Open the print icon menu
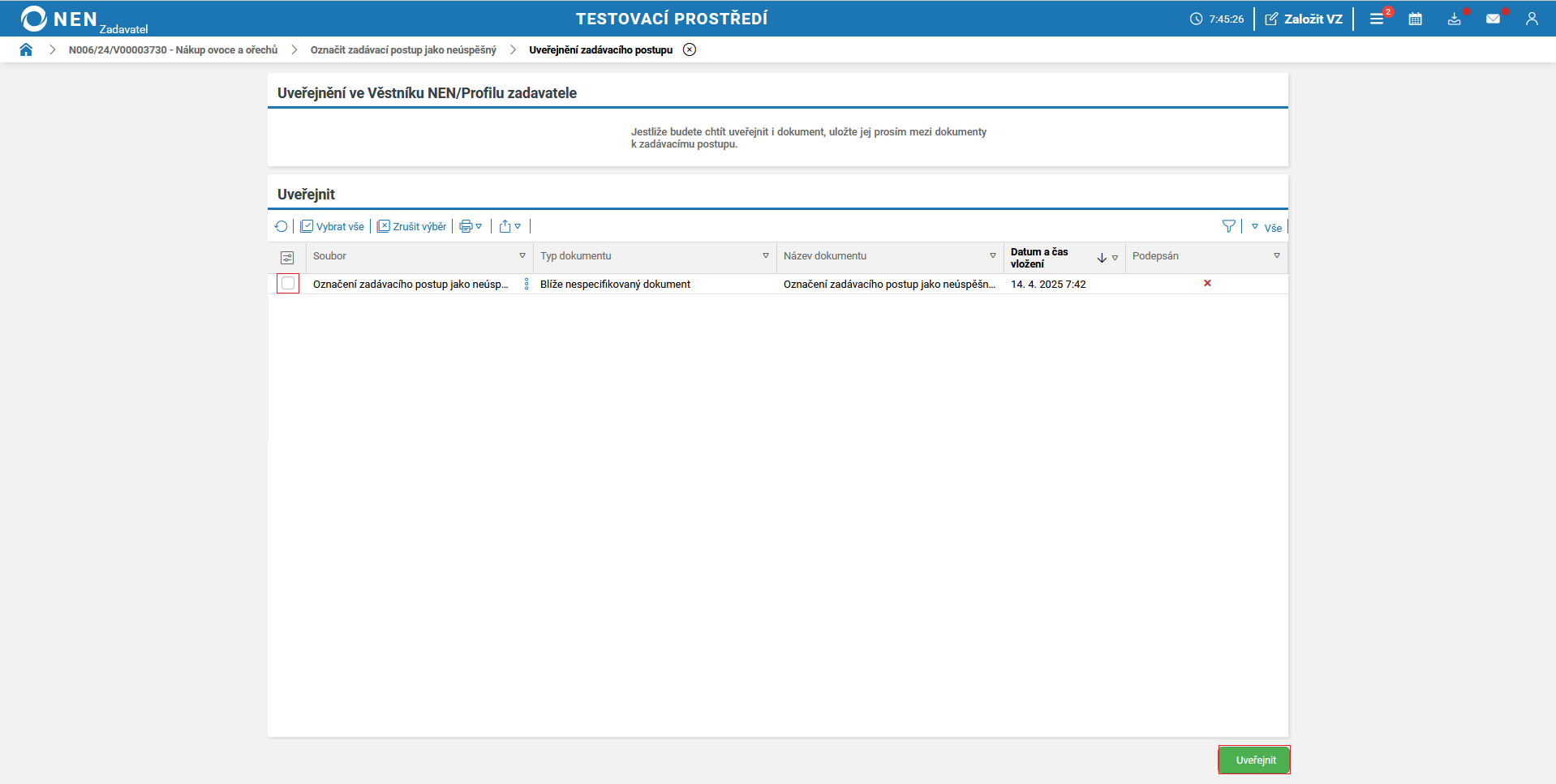1556x784 pixels. [471, 227]
